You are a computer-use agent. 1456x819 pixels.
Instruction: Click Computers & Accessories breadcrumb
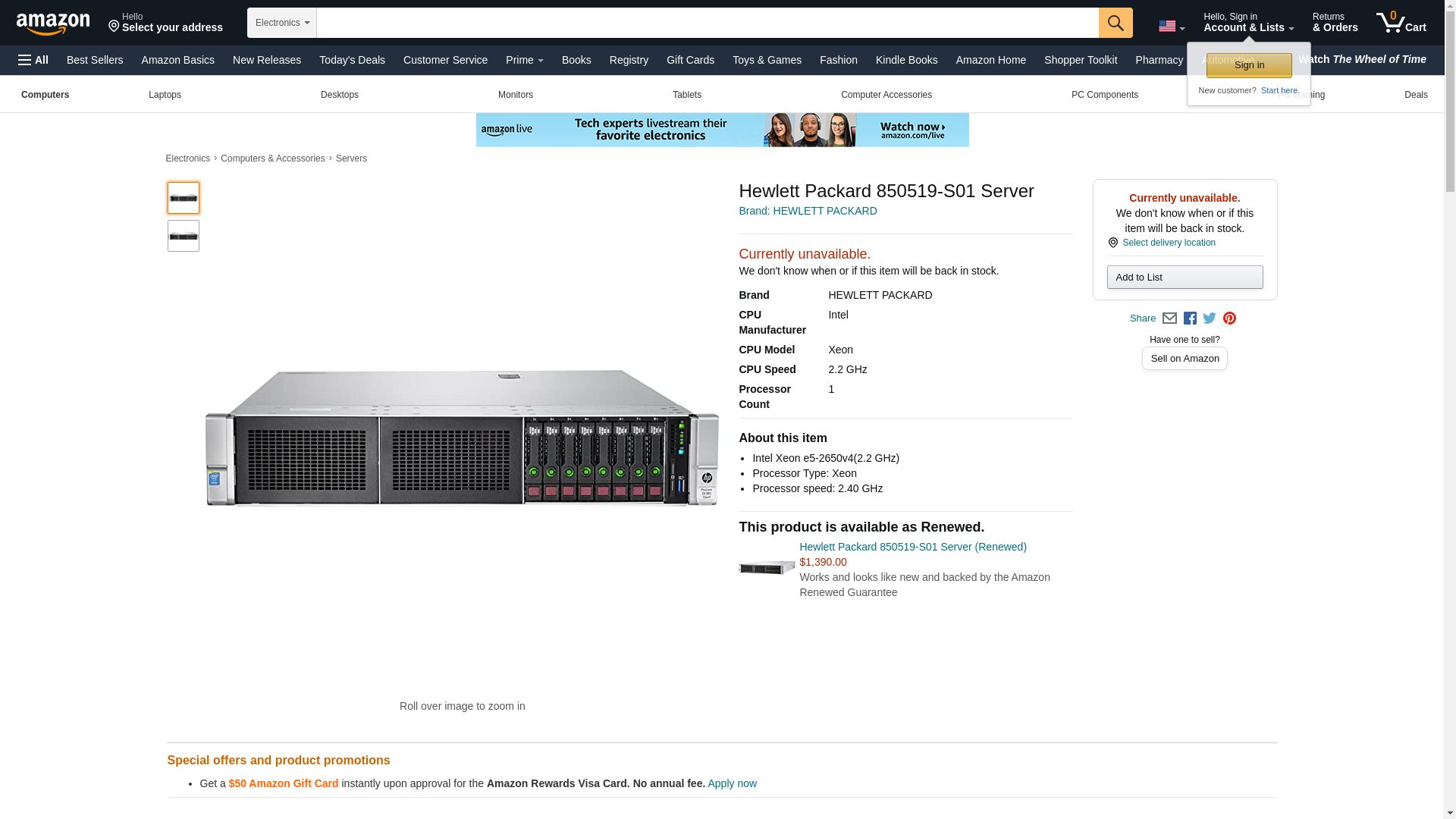(272, 158)
